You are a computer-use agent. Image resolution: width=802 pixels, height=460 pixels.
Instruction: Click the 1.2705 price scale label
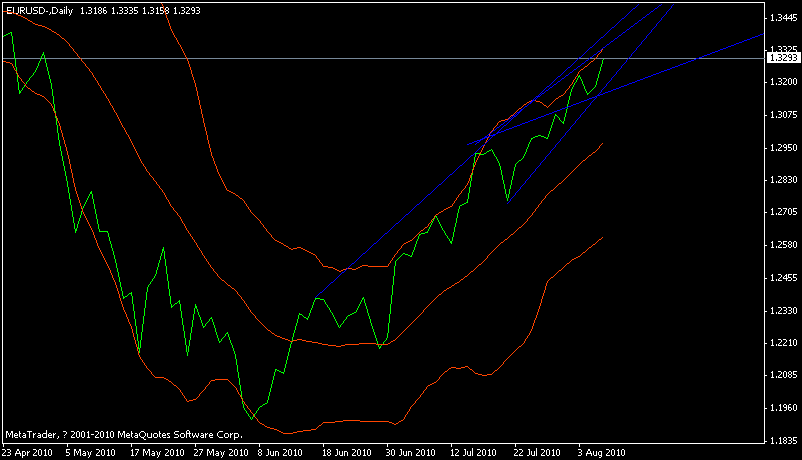[x=783, y=212]
